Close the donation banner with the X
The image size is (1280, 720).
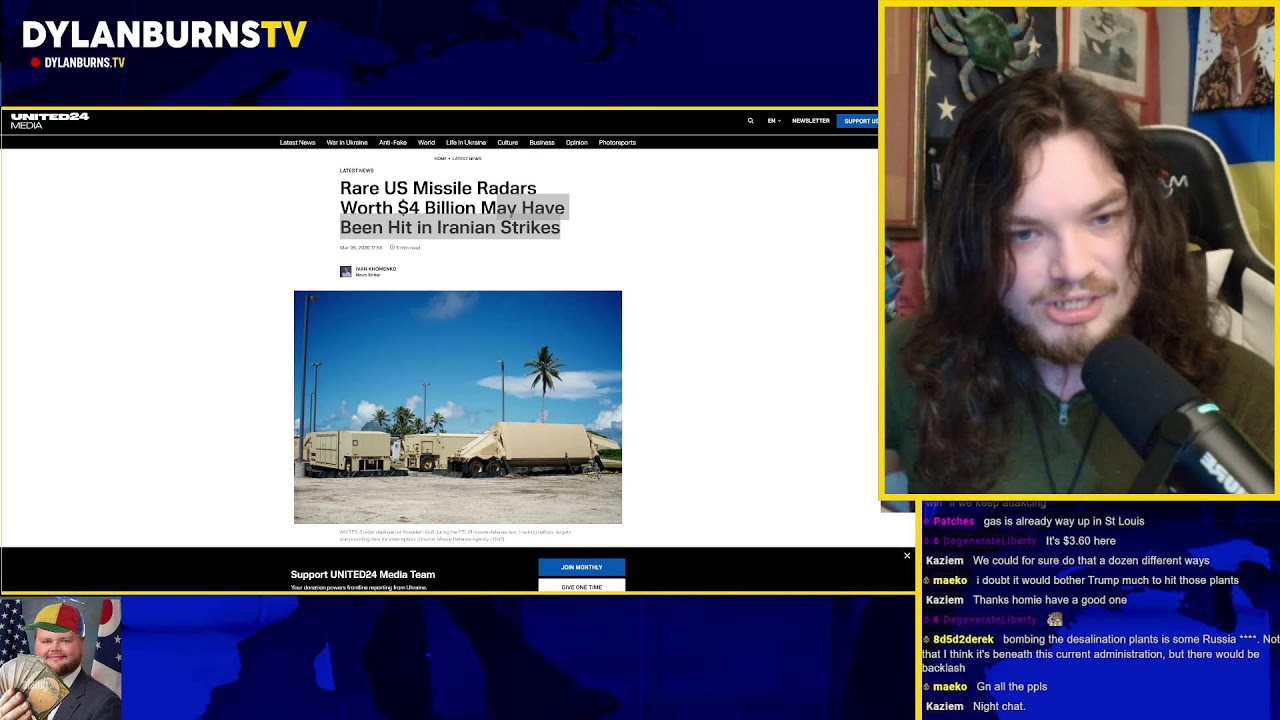pyautogui.click(x=907, y=556)
